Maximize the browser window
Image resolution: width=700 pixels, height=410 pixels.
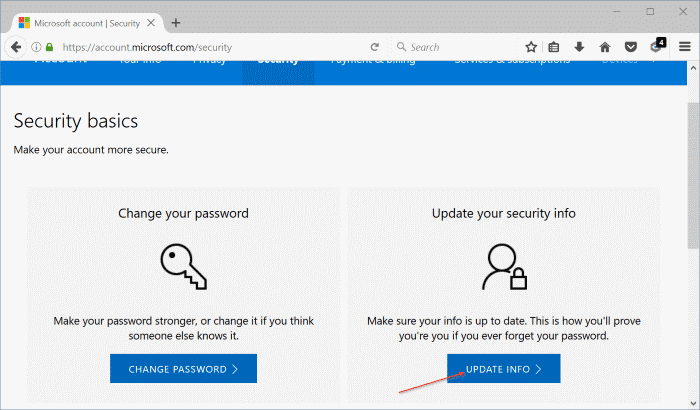pos(650,12)
